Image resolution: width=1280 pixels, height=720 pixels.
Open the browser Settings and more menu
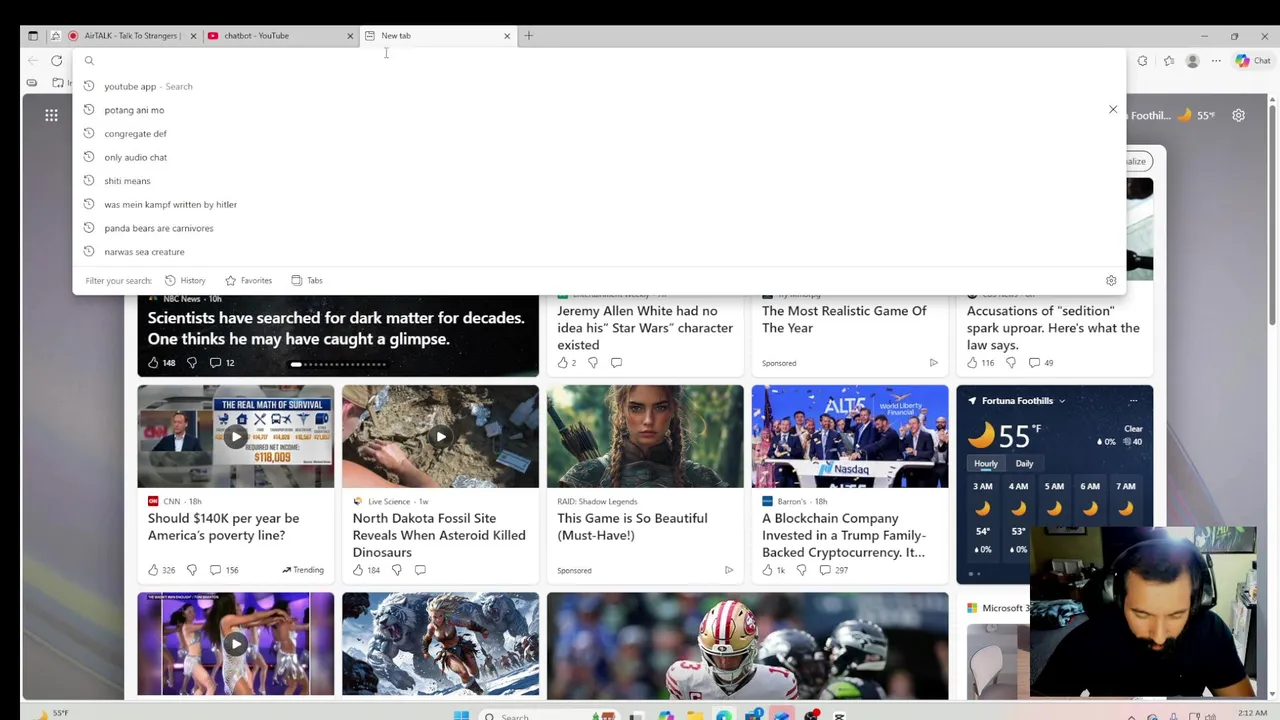1216,61
